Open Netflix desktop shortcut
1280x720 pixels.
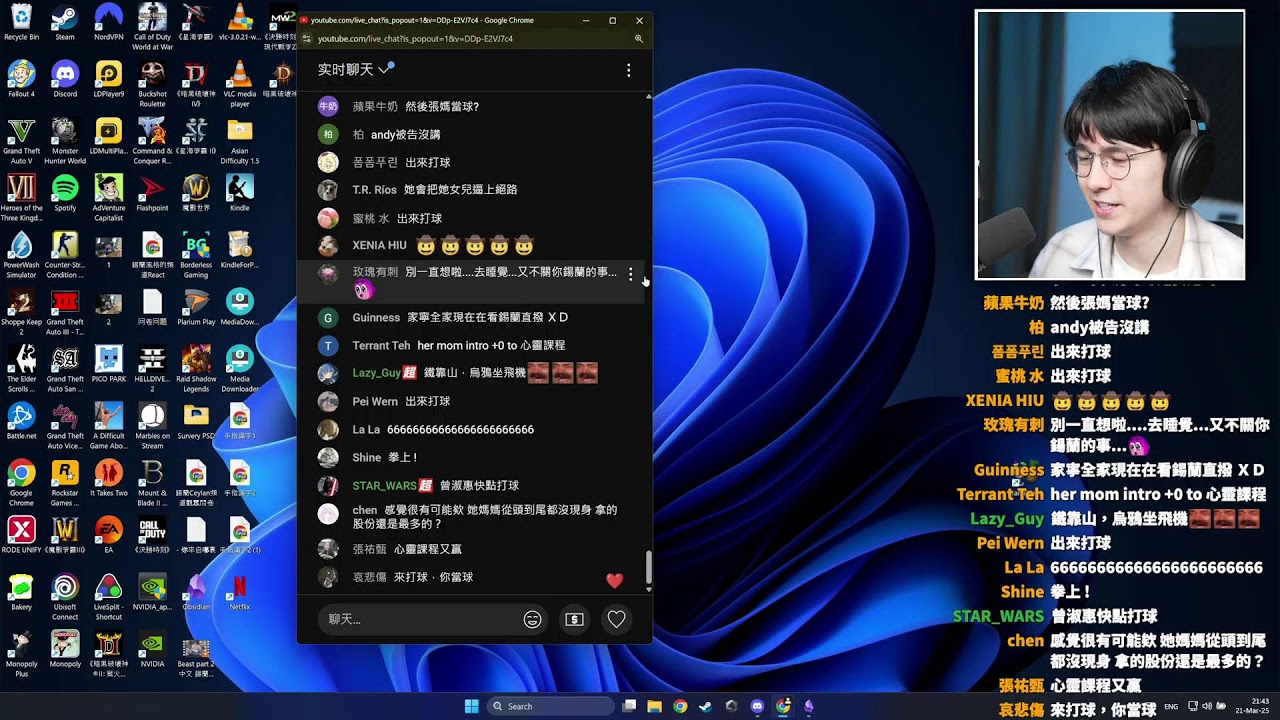(239, 590)
